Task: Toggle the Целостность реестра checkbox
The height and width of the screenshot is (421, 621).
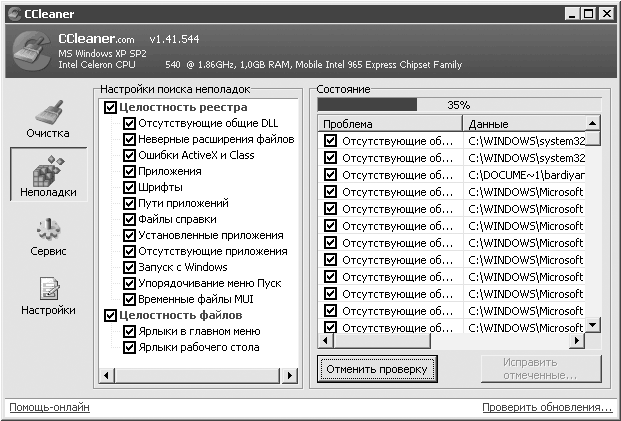Action: (111, 107)
